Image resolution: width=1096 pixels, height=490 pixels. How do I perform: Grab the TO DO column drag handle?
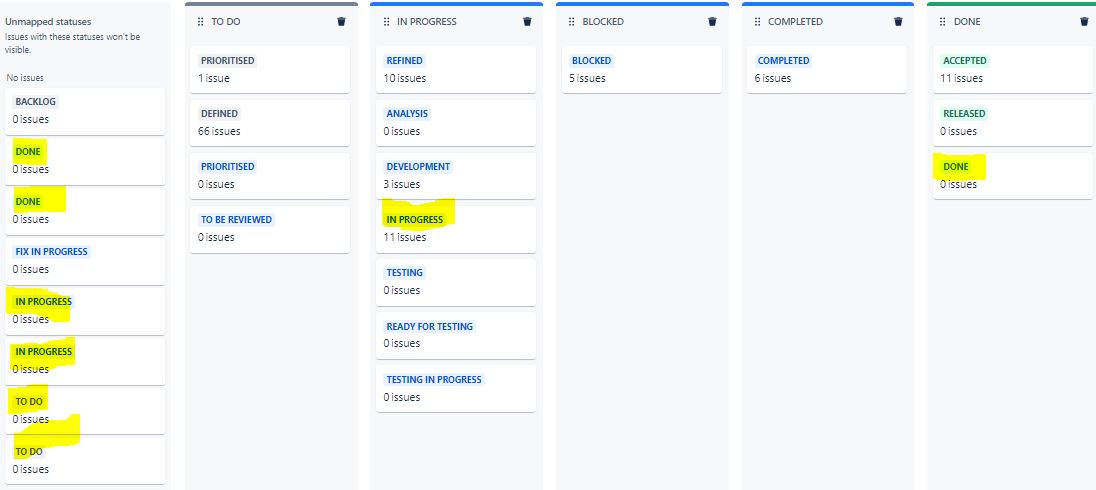click(x=201, y=22)
